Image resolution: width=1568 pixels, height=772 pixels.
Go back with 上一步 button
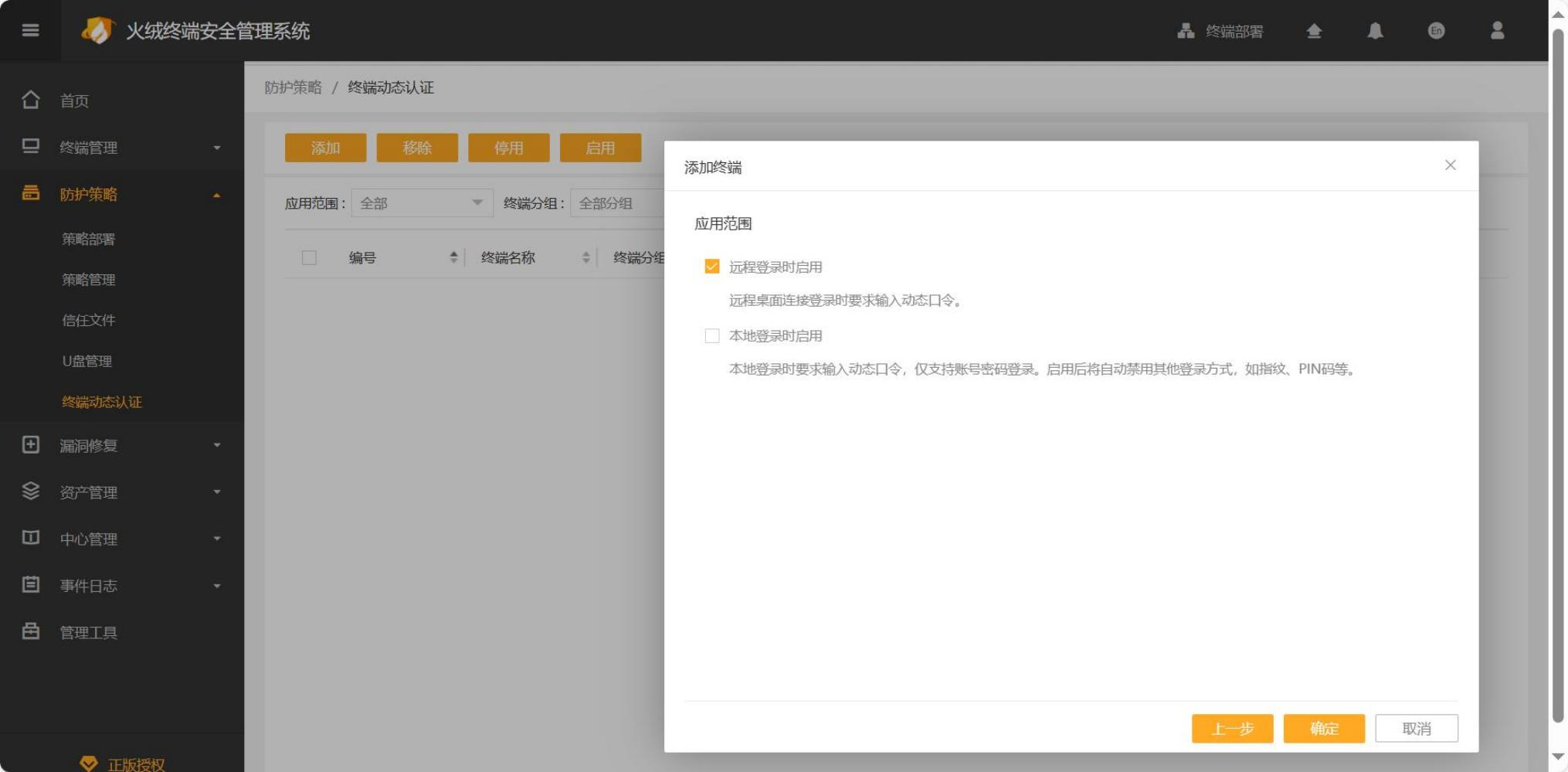(1232, 729)
